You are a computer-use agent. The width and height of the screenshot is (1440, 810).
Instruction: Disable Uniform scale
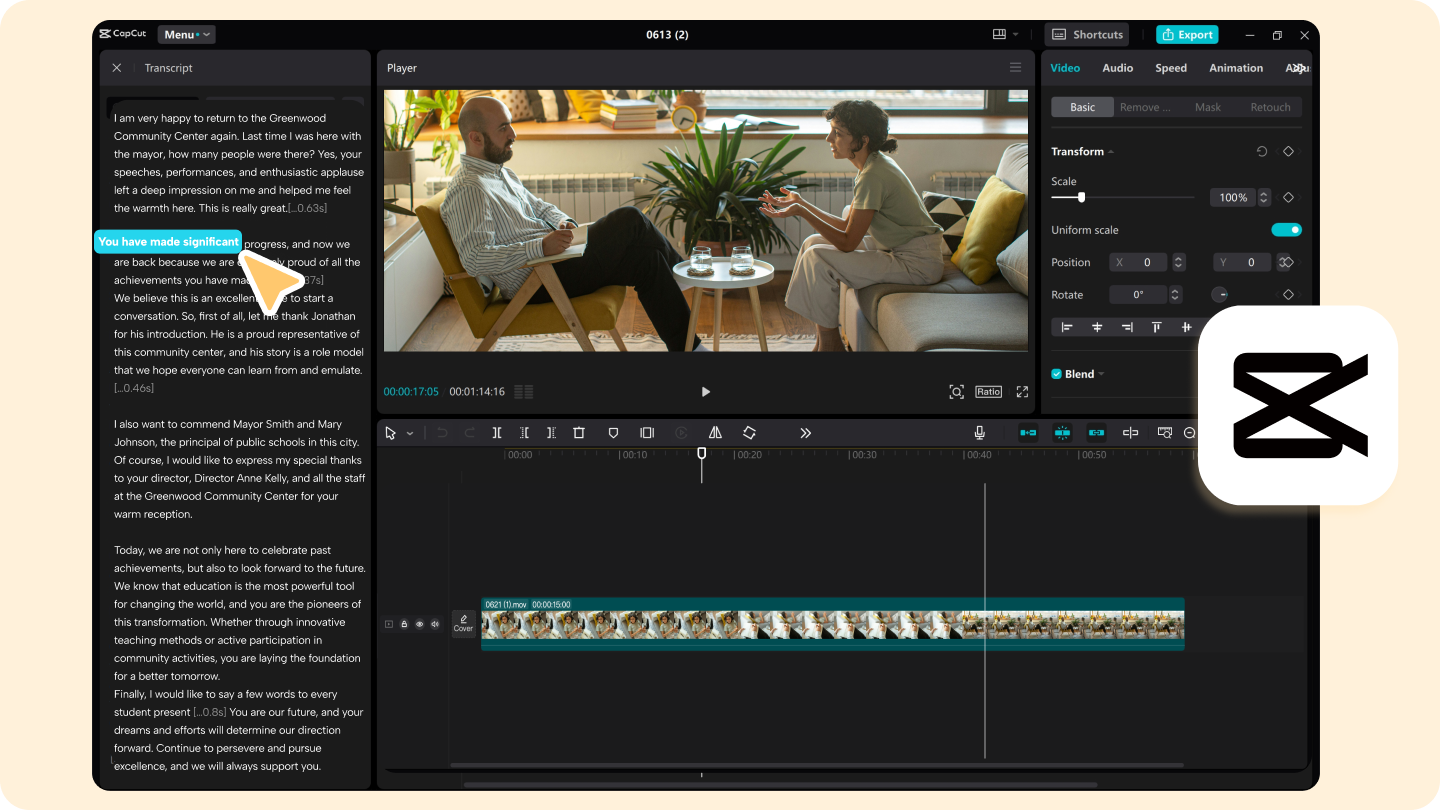tap(1286, 229)
